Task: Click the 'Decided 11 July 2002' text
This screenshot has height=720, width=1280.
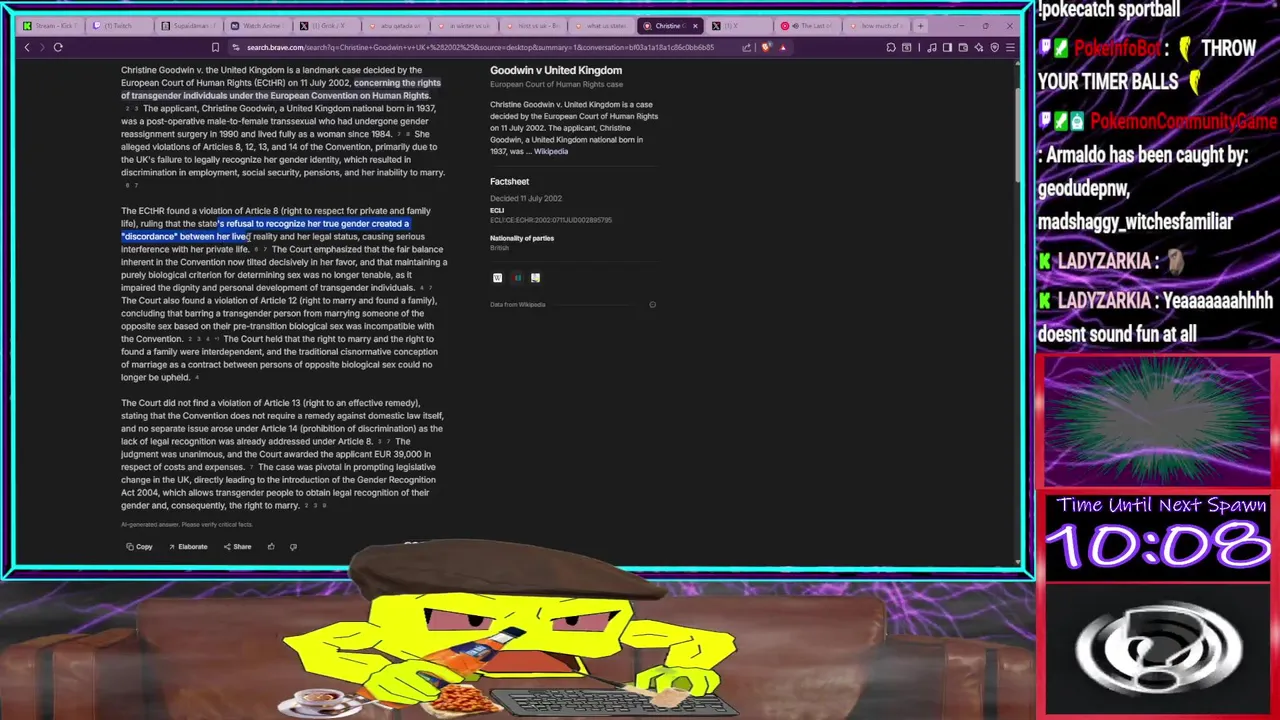Action: point(526,199)
